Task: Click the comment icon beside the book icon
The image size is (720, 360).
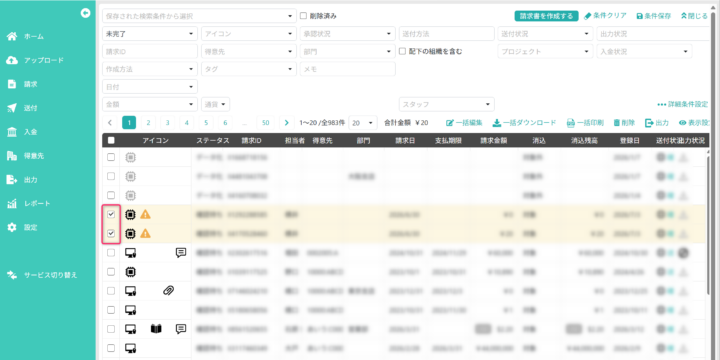Action: pyautogui.click(x=181, y=329)
